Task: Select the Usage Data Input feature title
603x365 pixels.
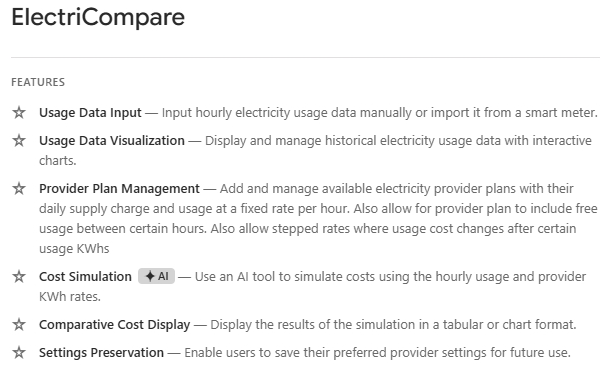Action: tap(90, 113)
